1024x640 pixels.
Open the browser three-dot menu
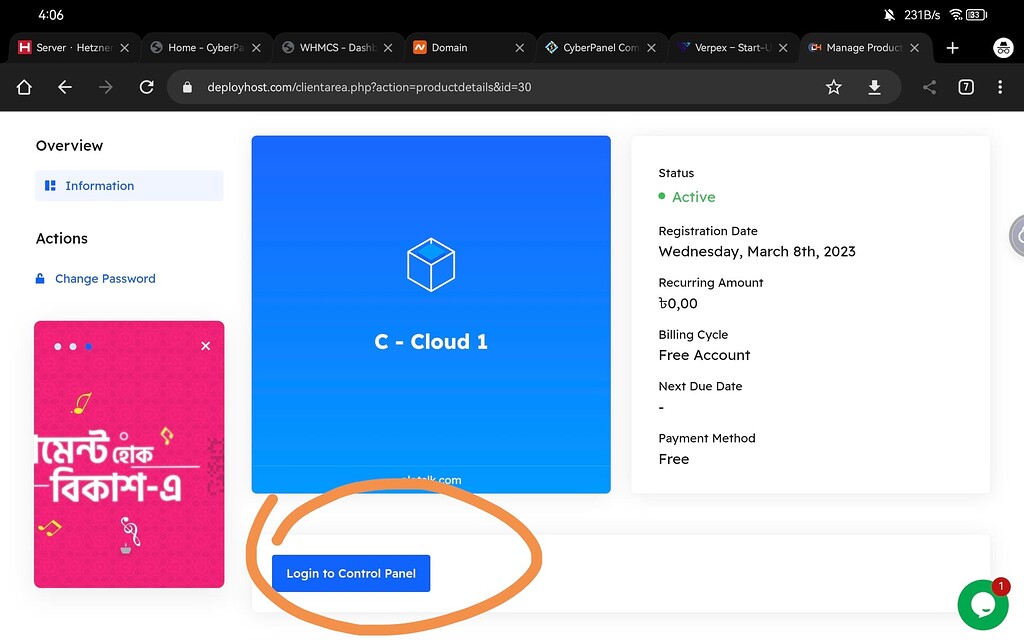[1000, 87]
